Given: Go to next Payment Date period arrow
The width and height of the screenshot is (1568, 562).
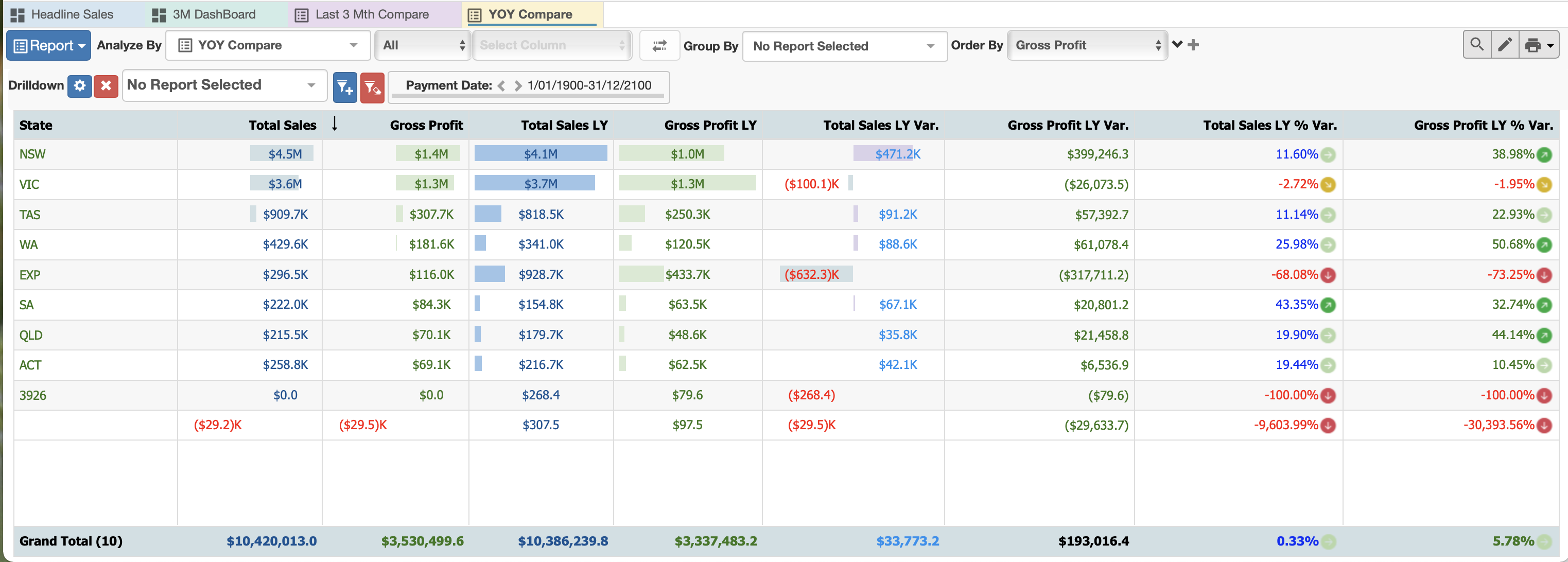Looking at the screenshot, I should point(518,86).
